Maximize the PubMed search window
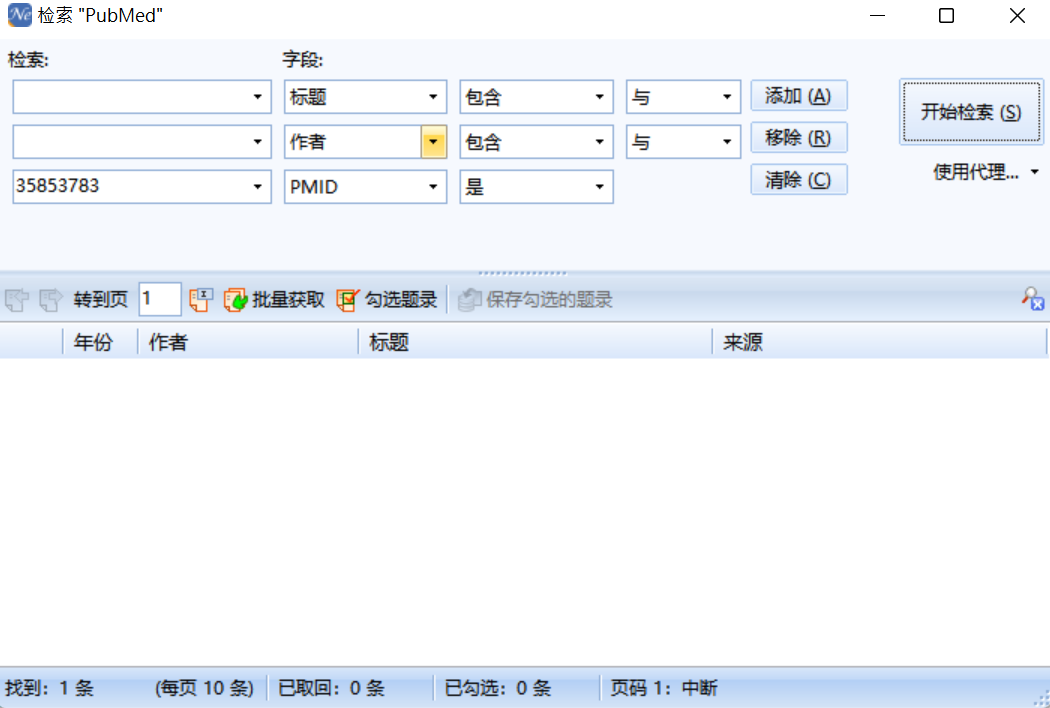The image size is (1050, 708). pos(946,15)
